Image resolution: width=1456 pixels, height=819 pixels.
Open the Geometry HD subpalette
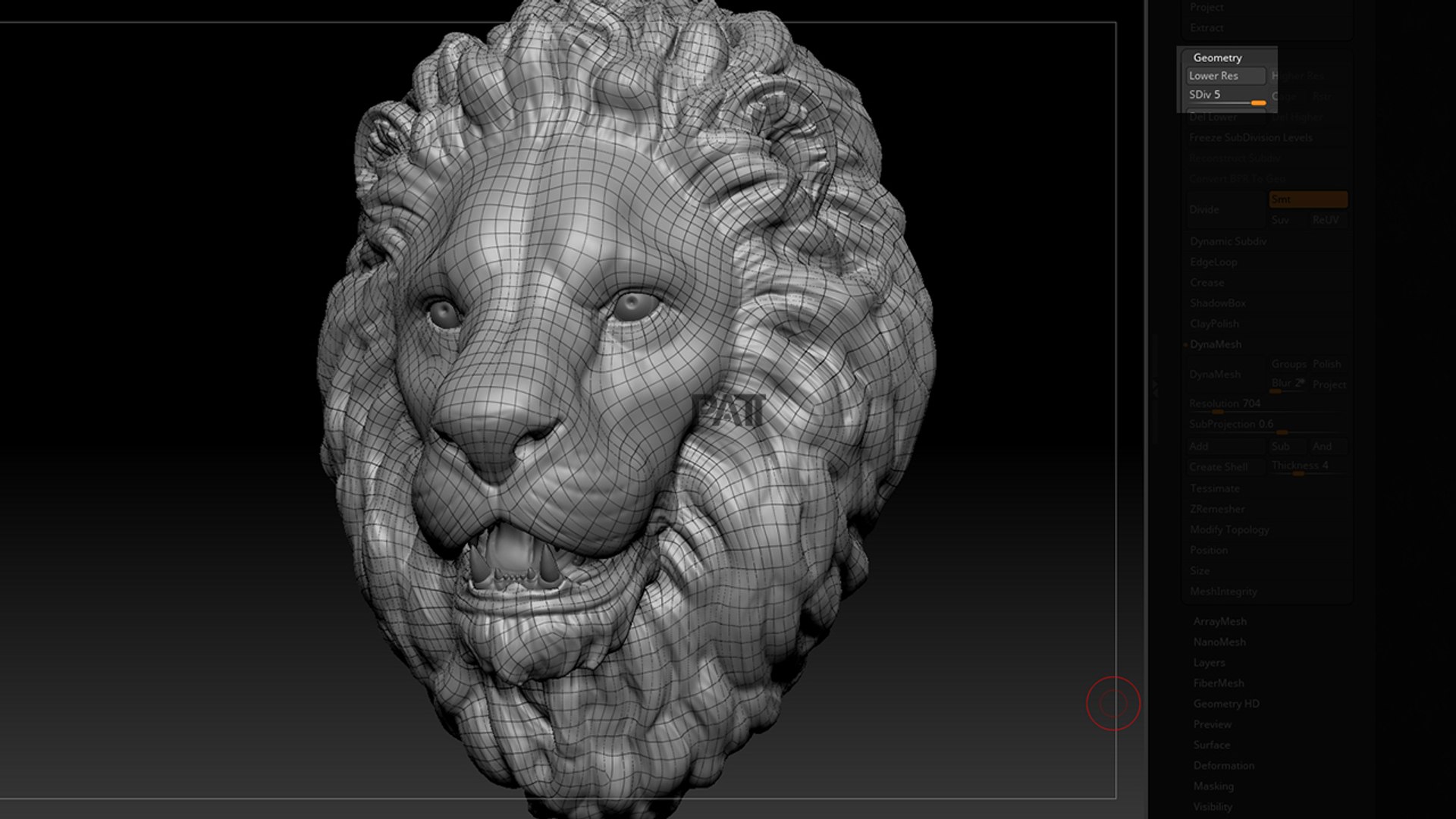[x=1226, y=703]
